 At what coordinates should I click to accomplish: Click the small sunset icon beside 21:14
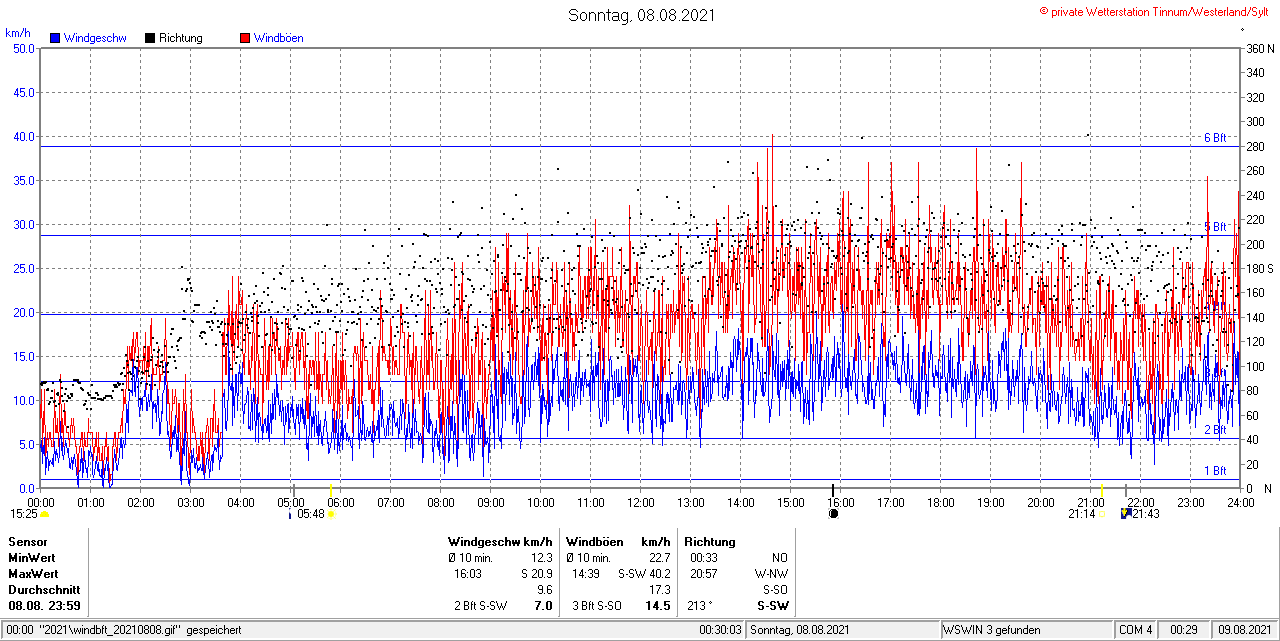[1102, 514]
